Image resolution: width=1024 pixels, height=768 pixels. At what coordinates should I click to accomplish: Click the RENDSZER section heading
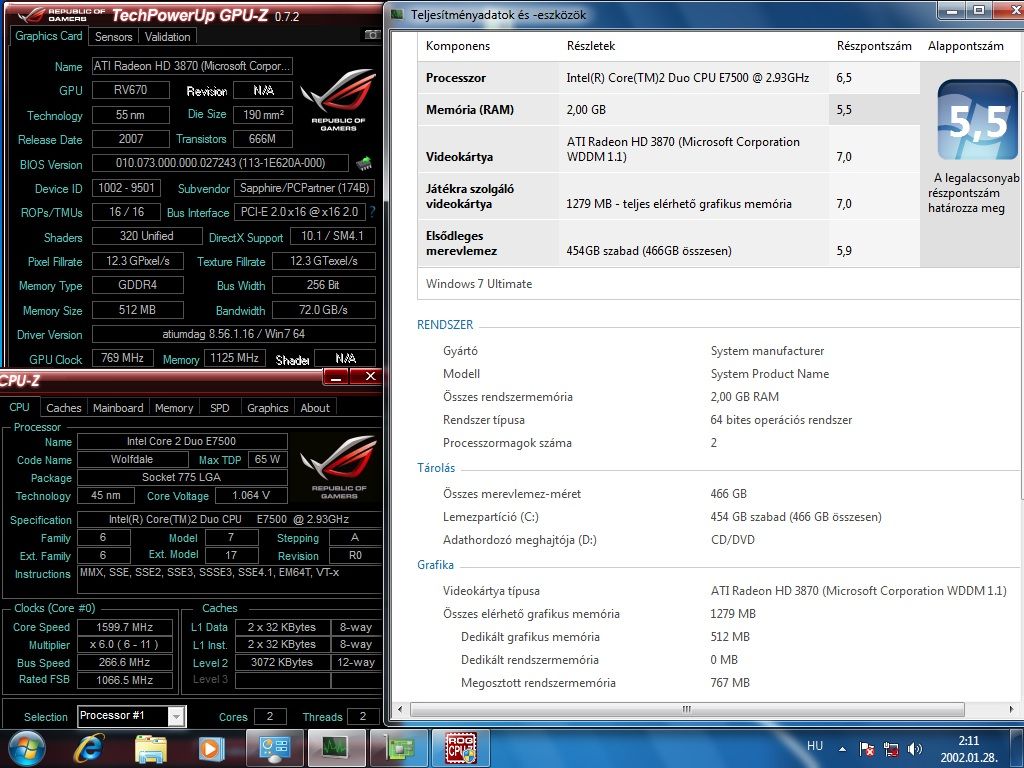pyautogui.click(x=445, y=325)
